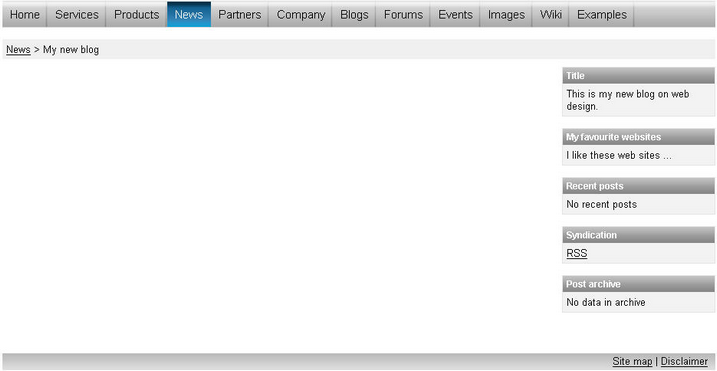717x371 pixels.
Task: Click the 'No data in archive' text
Action: pos(606,302)
